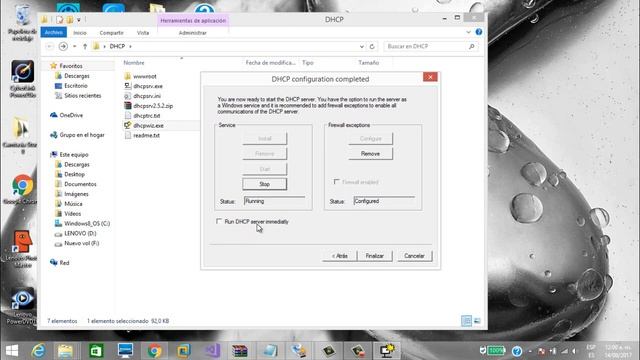Open Red in the navigation pane
The width and height of the screenshot is (640, 360).
[x=64, y=262]
